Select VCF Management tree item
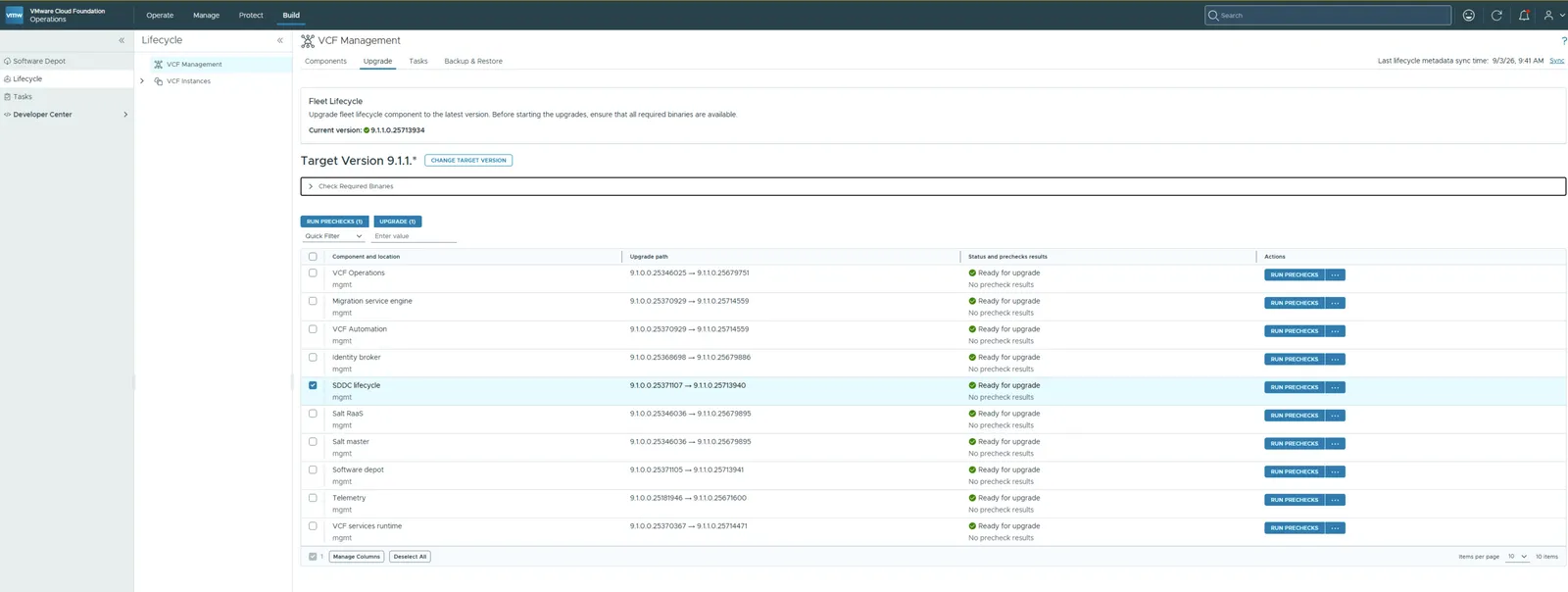 194,65
